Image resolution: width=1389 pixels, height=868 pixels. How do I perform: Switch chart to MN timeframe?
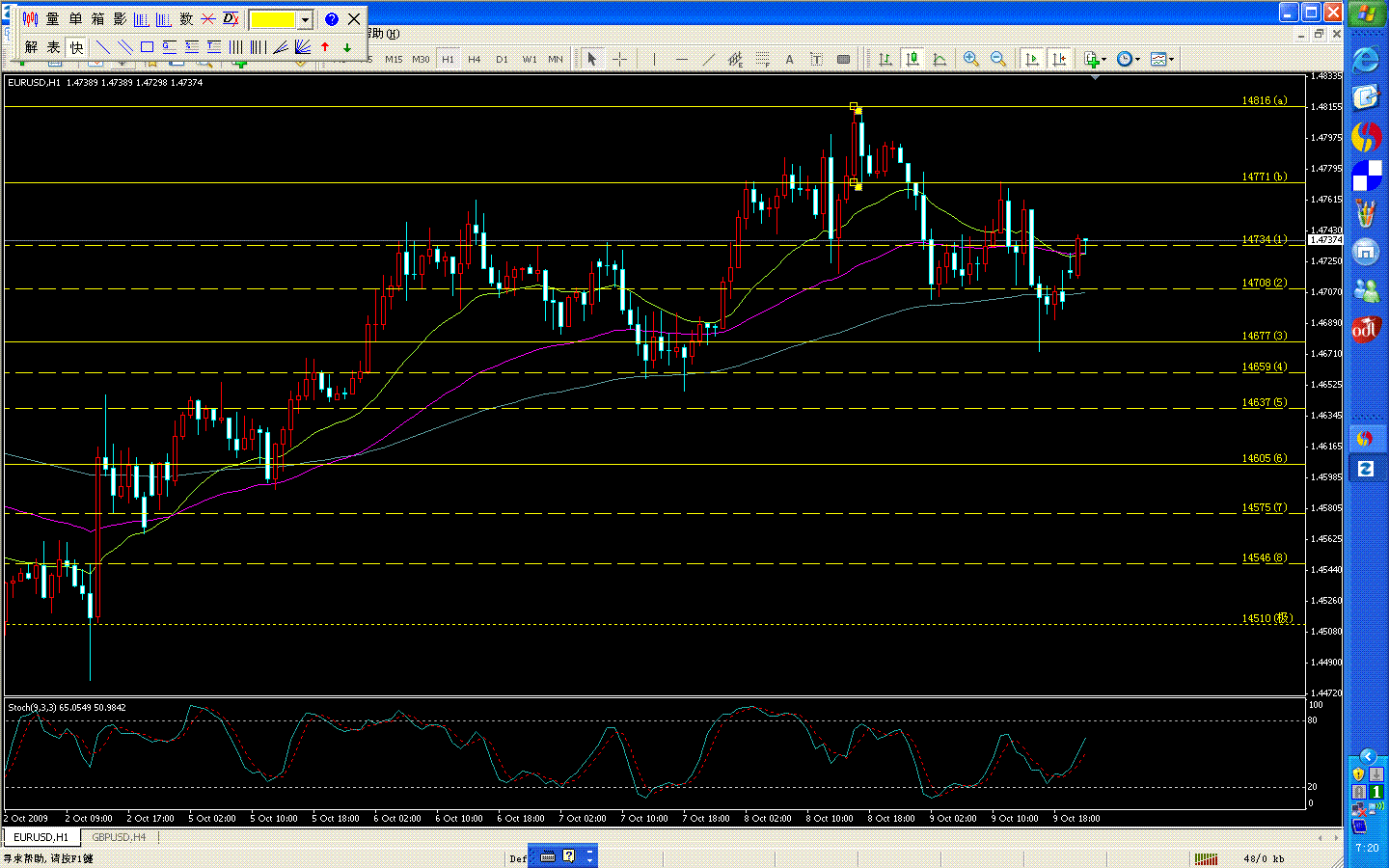pyautogui.click(x=556, y=60)
